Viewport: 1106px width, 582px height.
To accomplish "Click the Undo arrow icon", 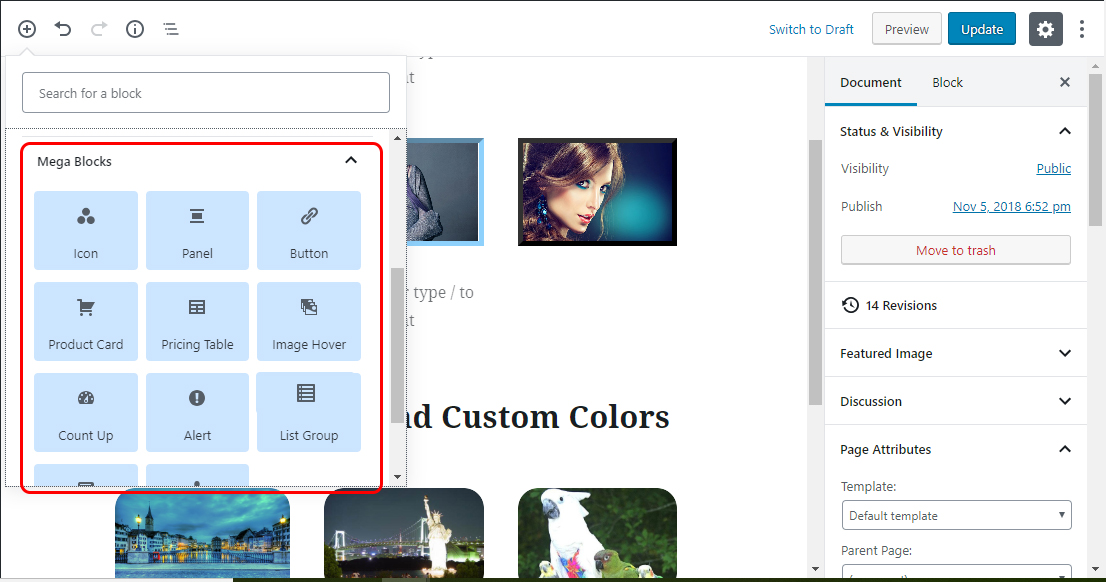I will 63,29.
